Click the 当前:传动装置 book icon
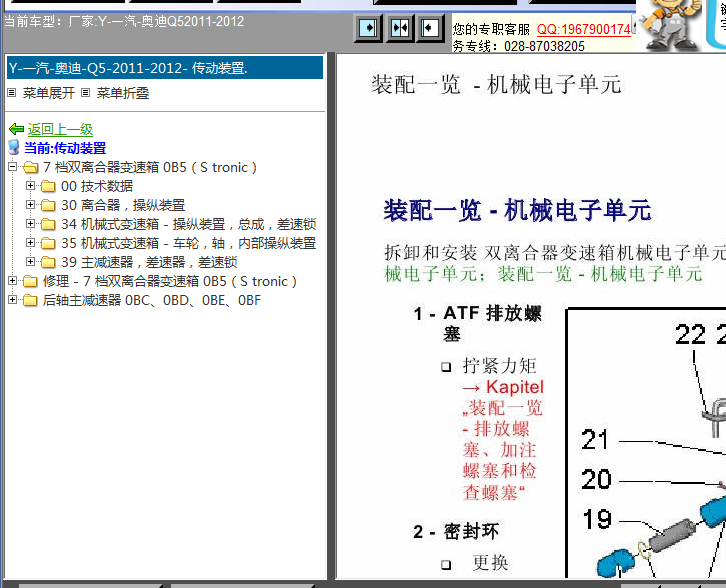The width and height of the screenshot is (726, 588). coord(14,148)
